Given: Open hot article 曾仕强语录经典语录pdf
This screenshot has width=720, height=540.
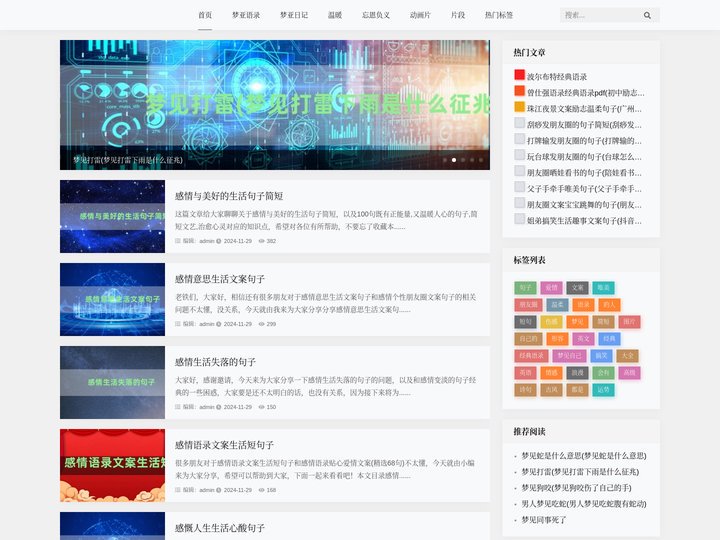Looking at the screenshot, I should tap(585, 93).
